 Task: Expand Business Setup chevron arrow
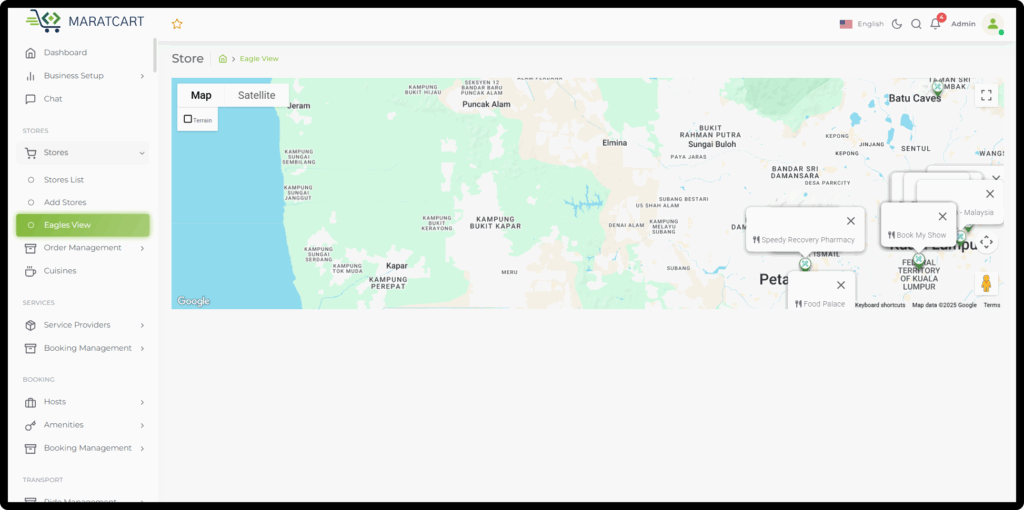coord(142,76)
